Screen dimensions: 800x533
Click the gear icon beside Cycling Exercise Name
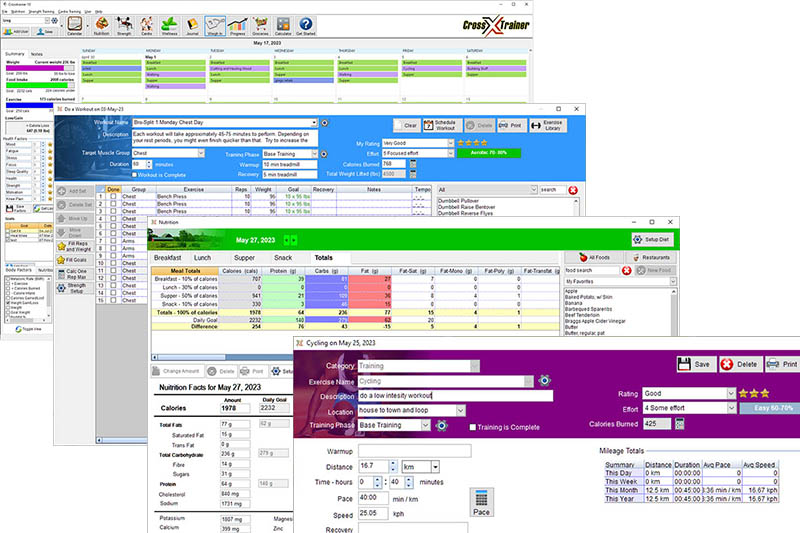pyautogui.click(x=544, y=380)
